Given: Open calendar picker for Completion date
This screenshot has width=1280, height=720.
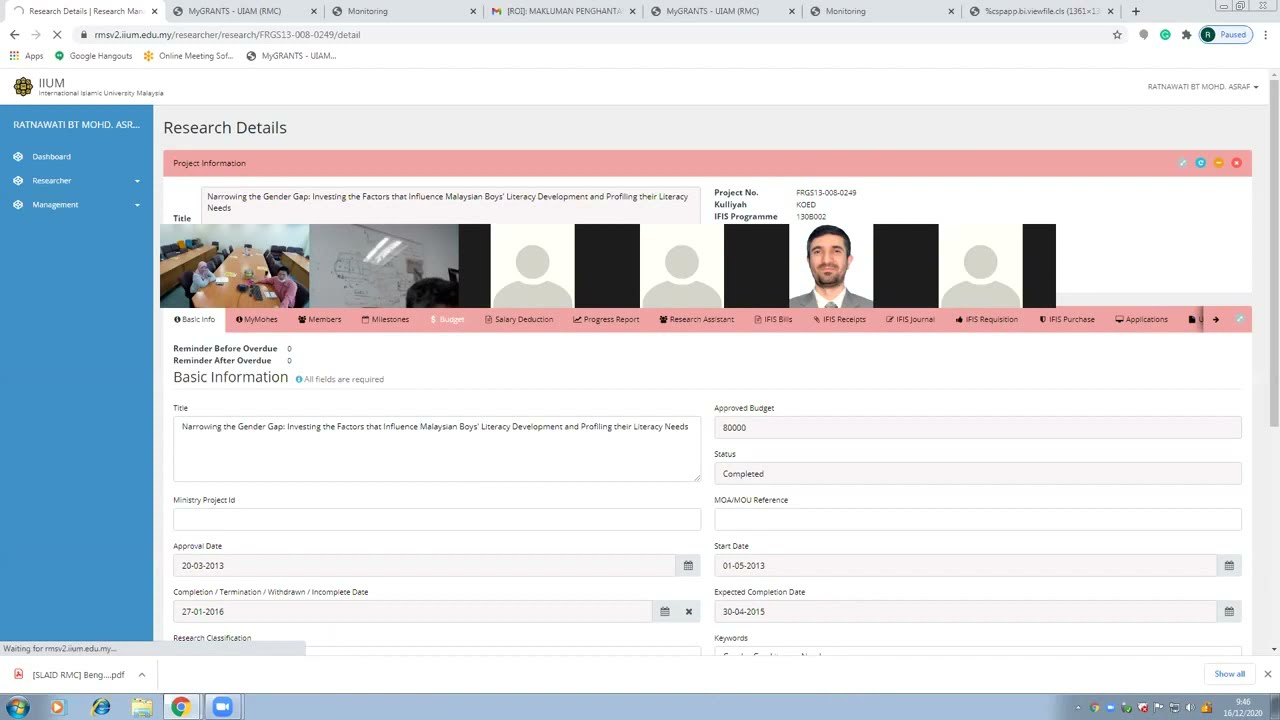Looking at the screenshot, I should tap(664, 612).
